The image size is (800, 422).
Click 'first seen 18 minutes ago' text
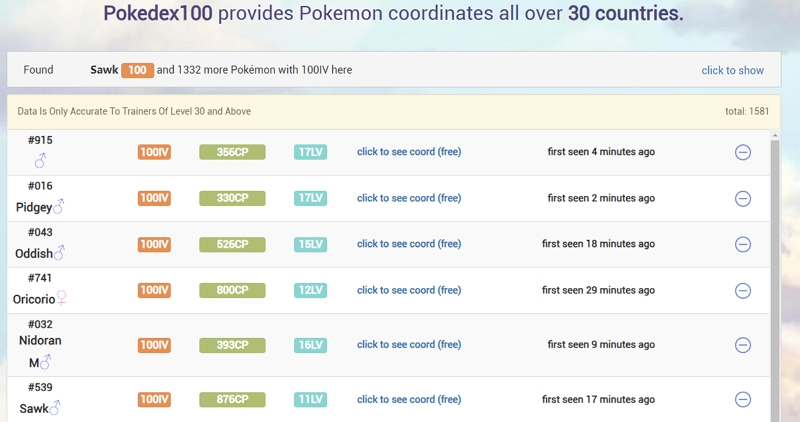[x=598, y=244]
